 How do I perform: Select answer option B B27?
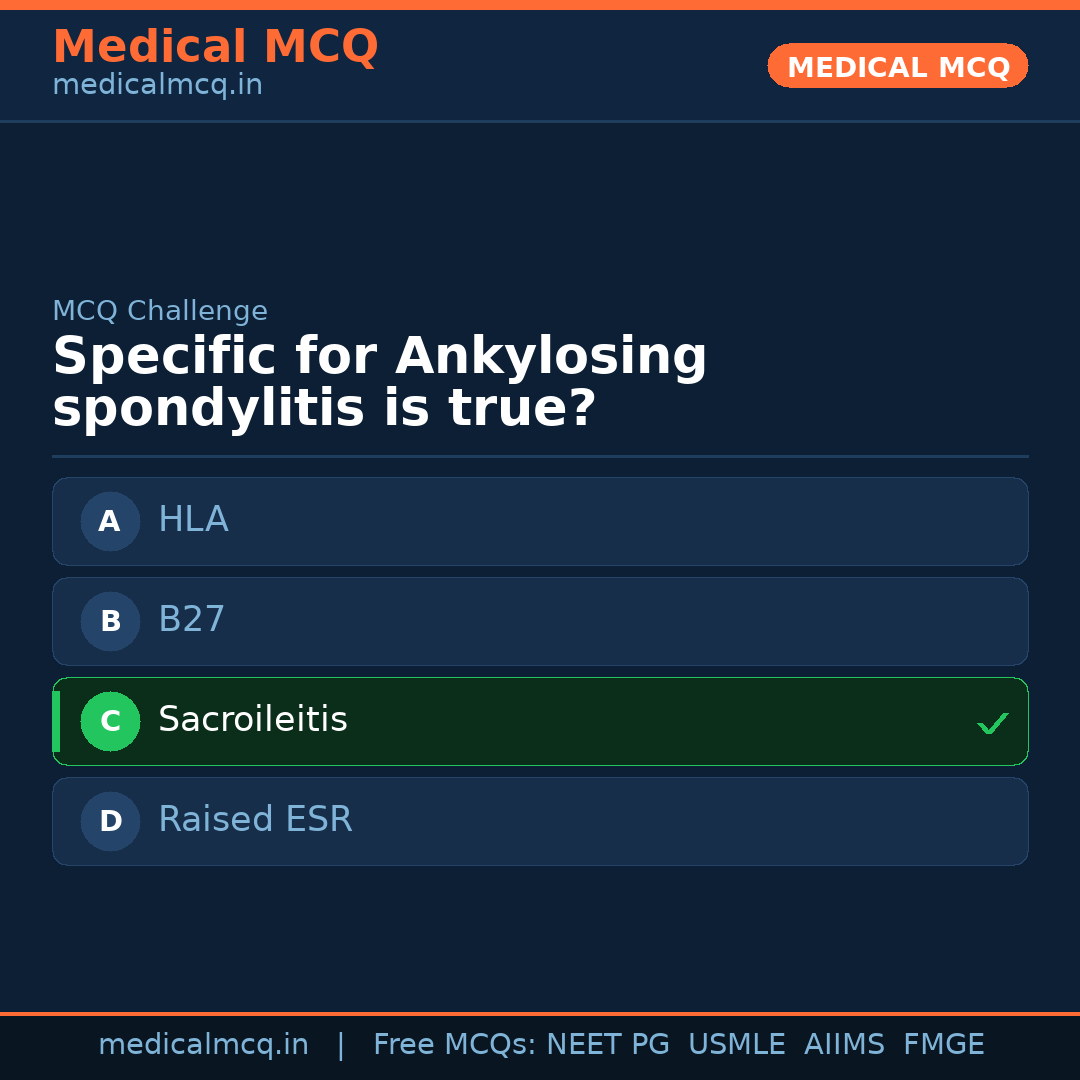tap(540, 621)
